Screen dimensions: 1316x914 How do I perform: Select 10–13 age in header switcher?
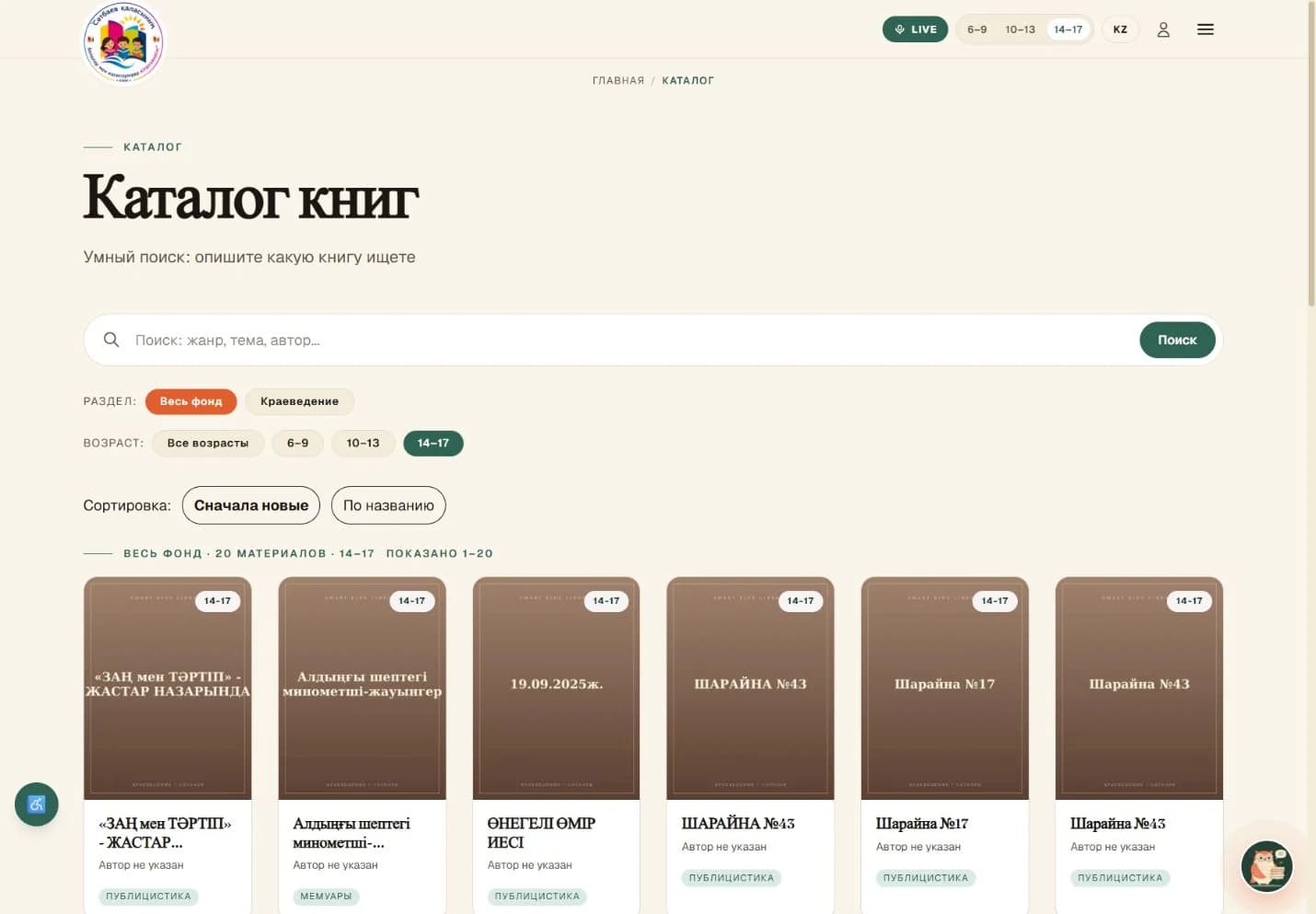[x=1020, y=29]
